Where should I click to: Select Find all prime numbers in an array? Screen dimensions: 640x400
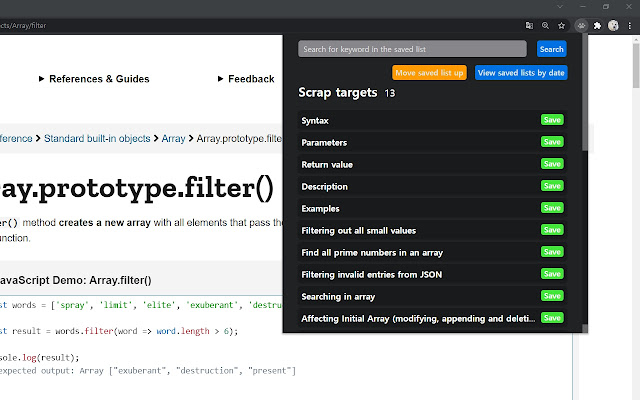pyautogui.click(x=372, y=253)
